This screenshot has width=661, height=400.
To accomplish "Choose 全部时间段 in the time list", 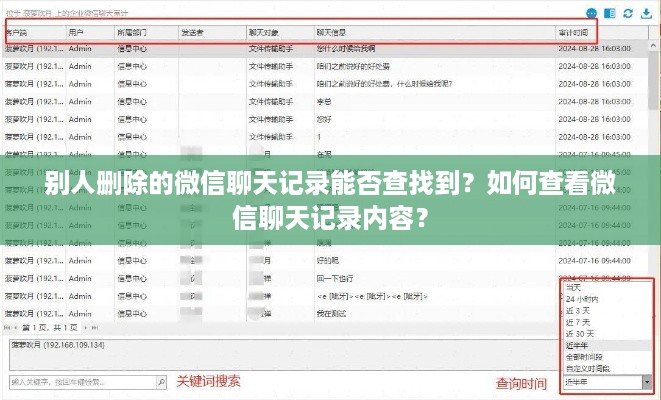I will coord(584,357).
